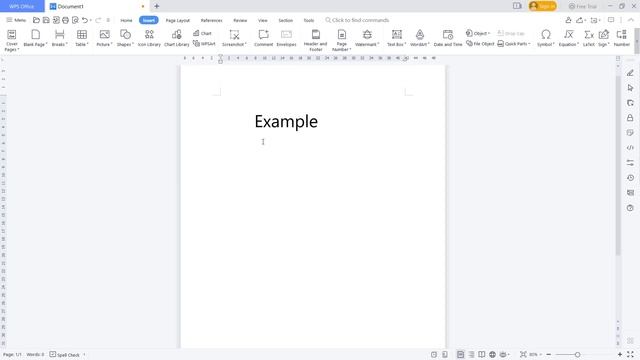Toggle Spell Check in status bar
640x360 pixels.
click(64, 355)
